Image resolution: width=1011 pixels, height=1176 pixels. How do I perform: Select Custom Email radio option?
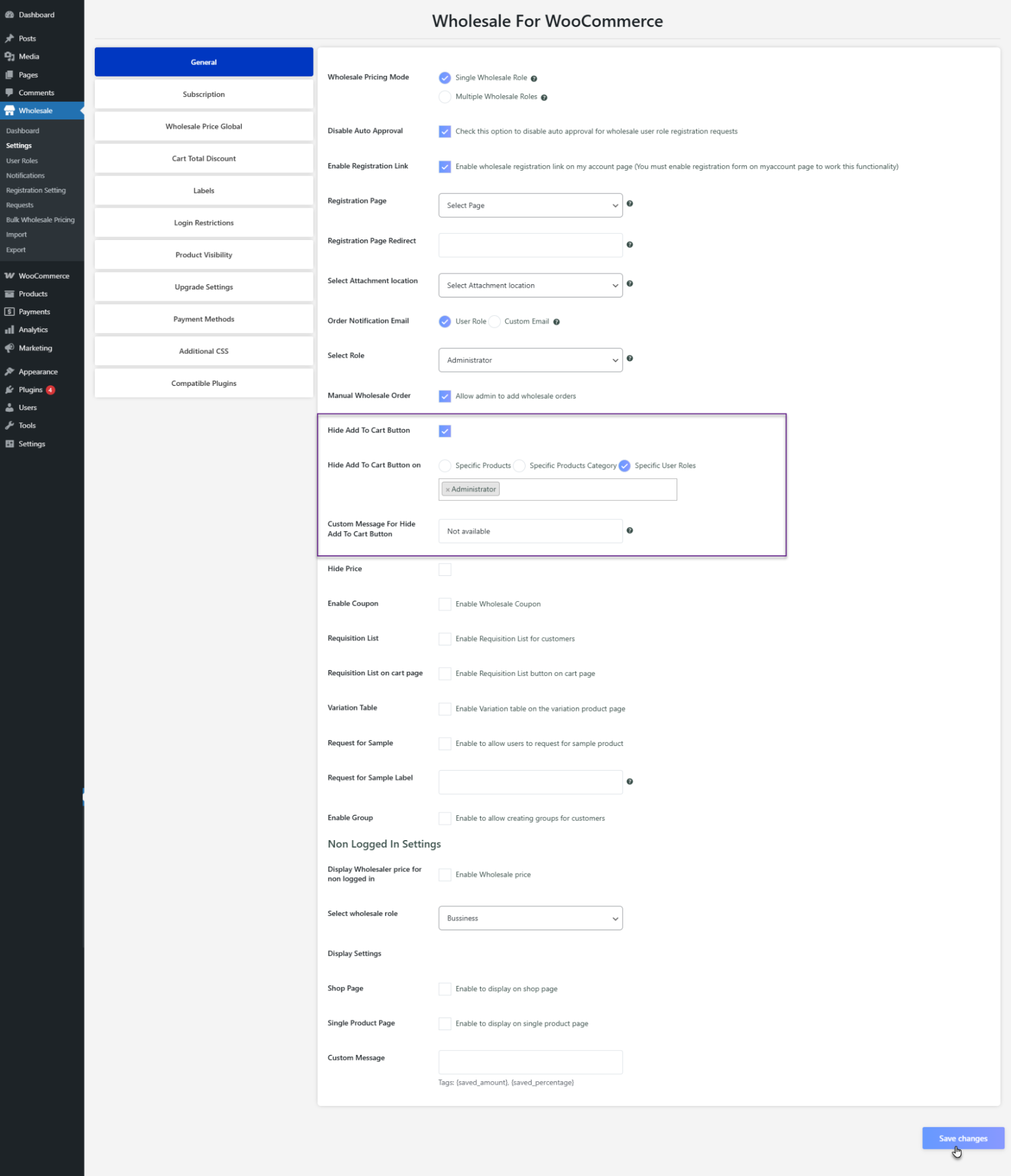point(494,321)
